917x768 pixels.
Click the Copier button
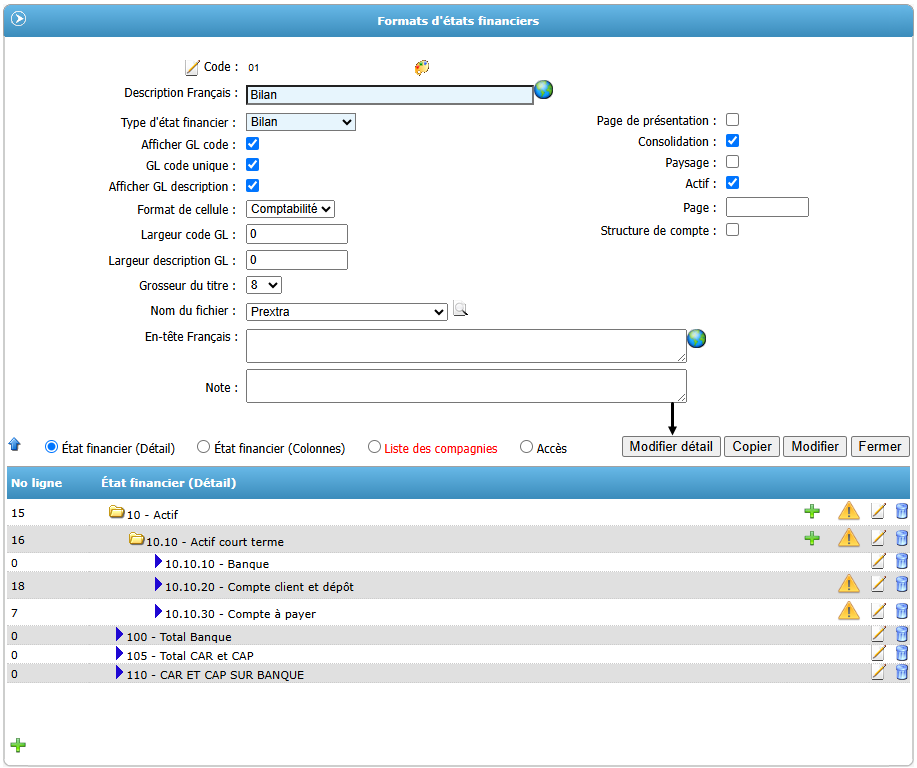[x=752, y=447]
